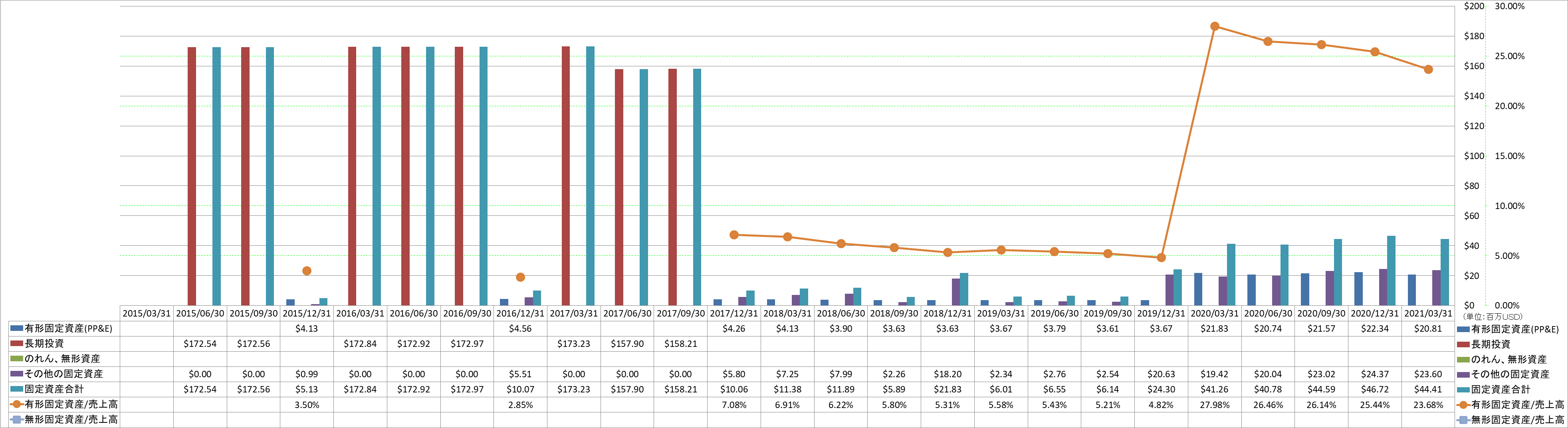Click the $173.23 cell in 長期投資 row
The image size is (1568, 428).
pos(574,343)
